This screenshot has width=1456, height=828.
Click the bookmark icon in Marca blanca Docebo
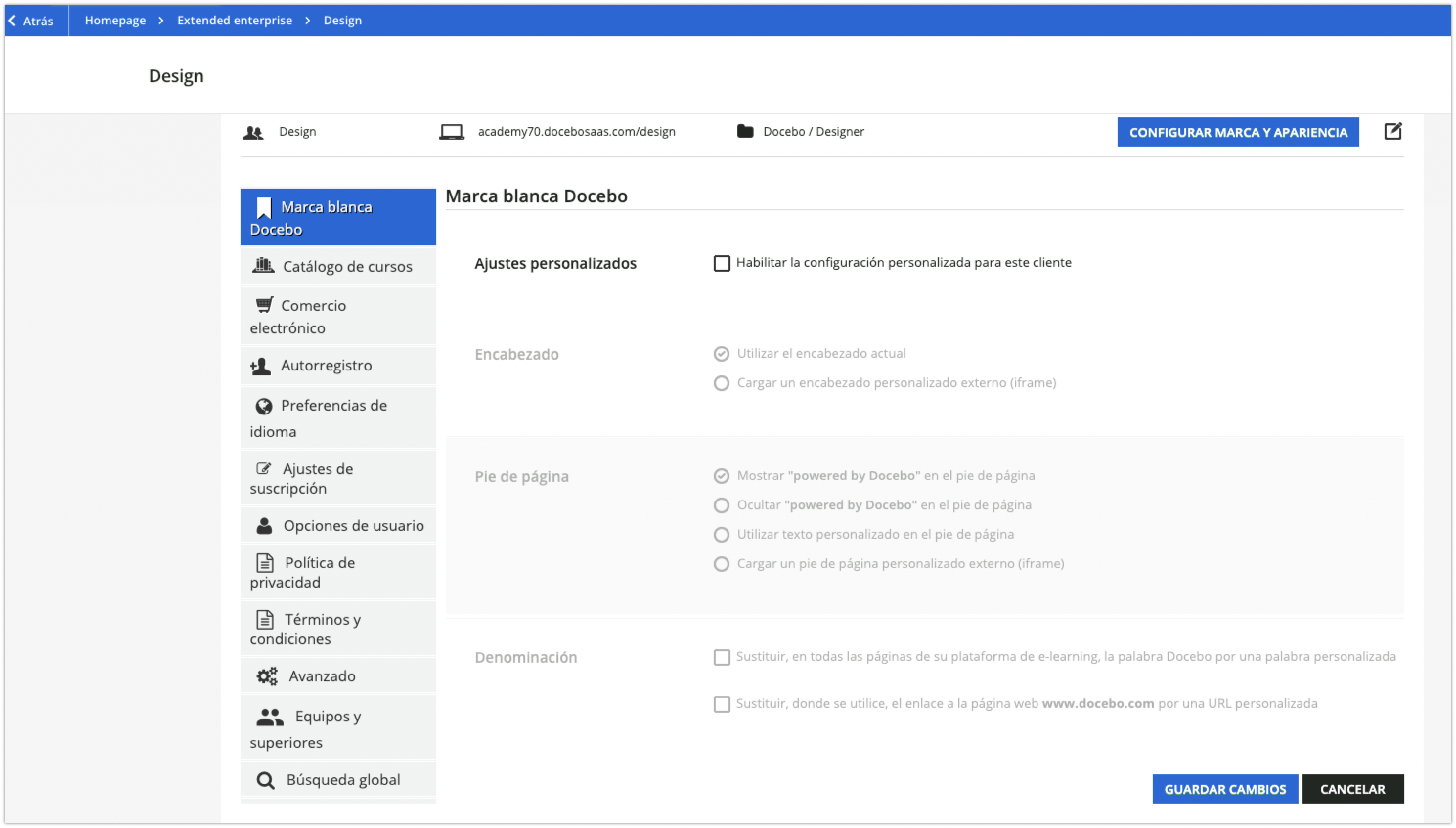[x=264, y=208]
